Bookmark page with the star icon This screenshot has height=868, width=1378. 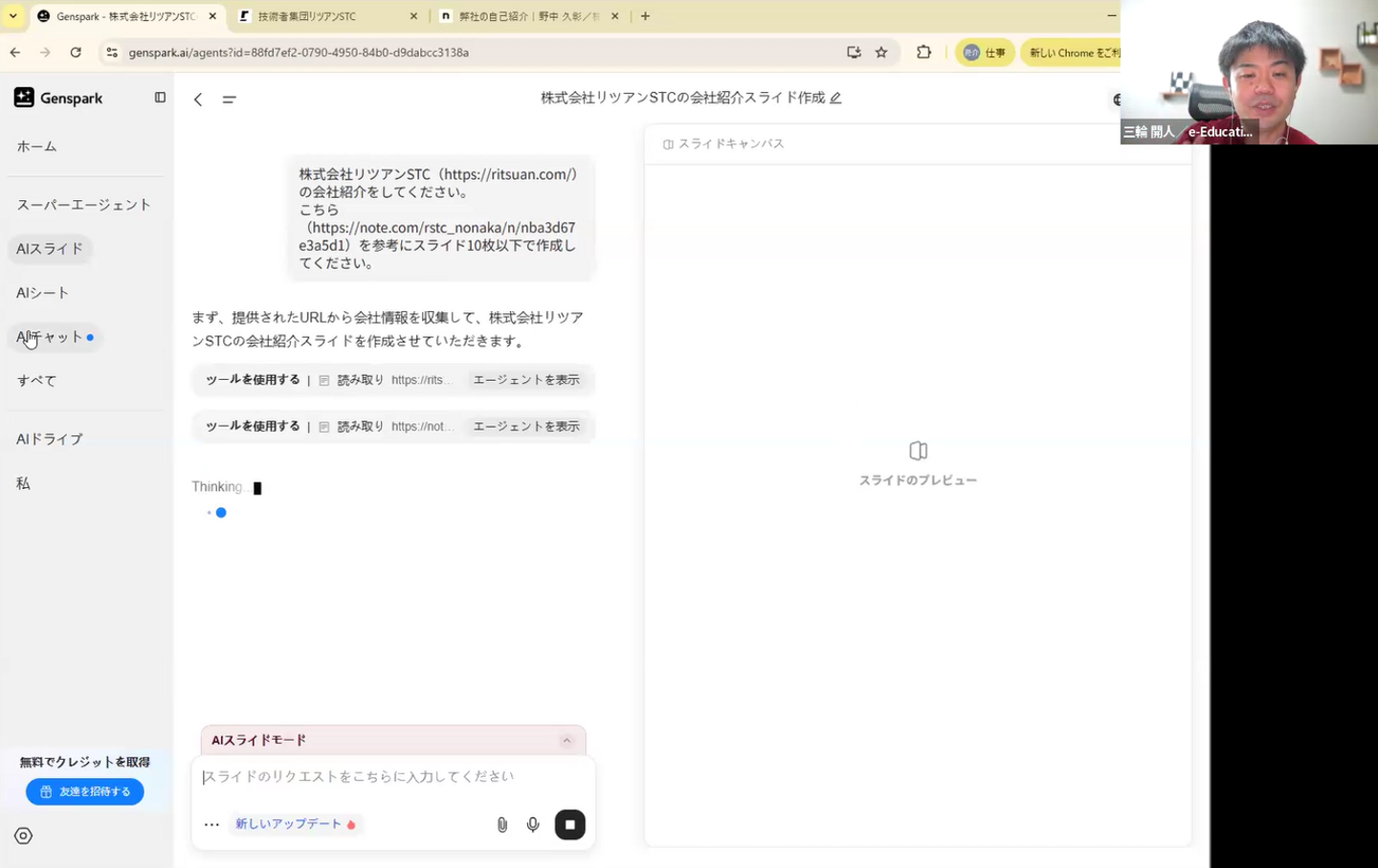[x=881, y=53]
